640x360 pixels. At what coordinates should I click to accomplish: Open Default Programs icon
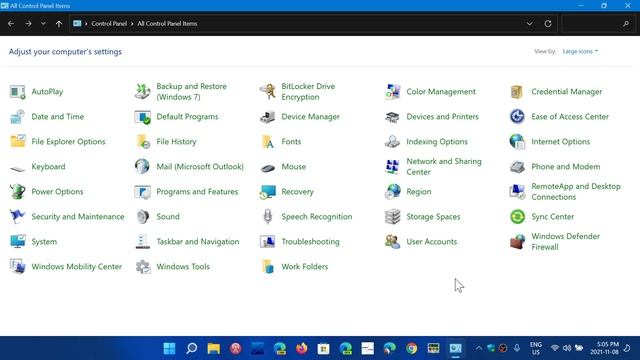[142, 117]
